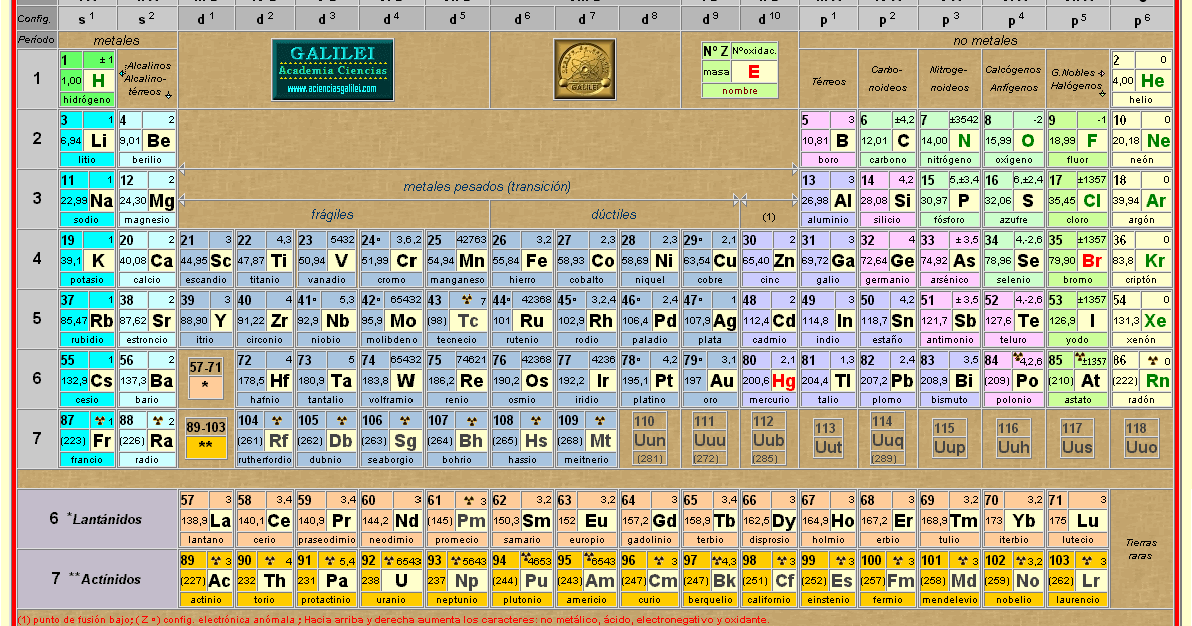Select the oro (Au) element cell
The width and height of the screenshot is (1192, 626).
pos(709,380)
